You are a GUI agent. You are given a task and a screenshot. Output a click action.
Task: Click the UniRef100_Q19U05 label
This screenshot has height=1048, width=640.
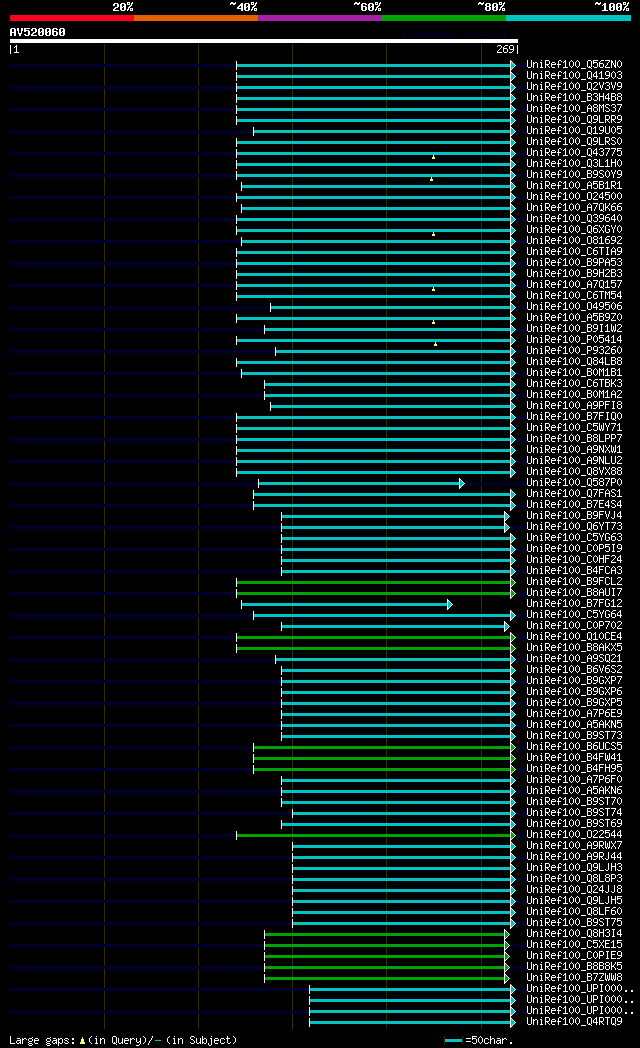pos(574,131)
